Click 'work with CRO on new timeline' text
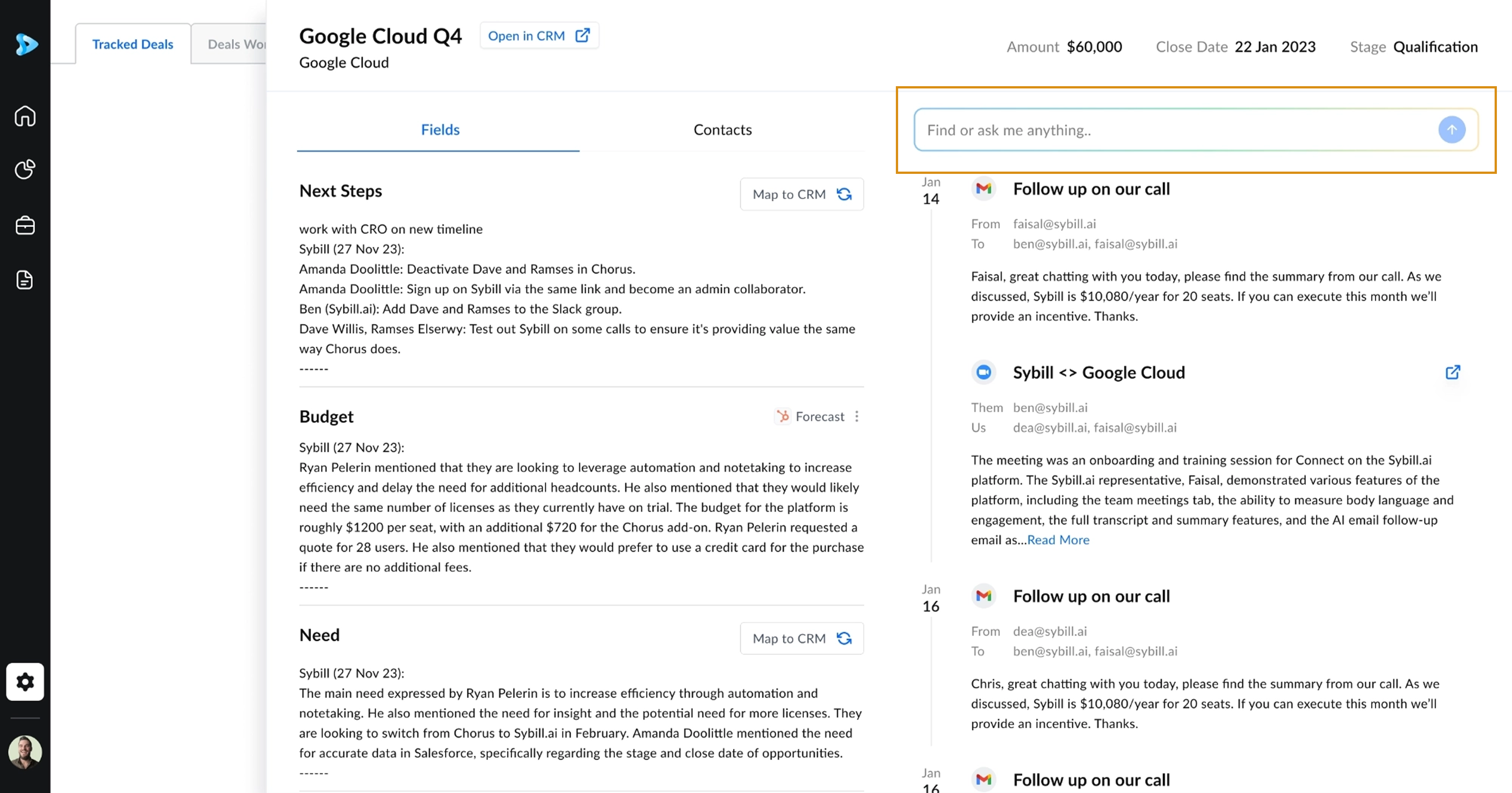 [391, 229]
